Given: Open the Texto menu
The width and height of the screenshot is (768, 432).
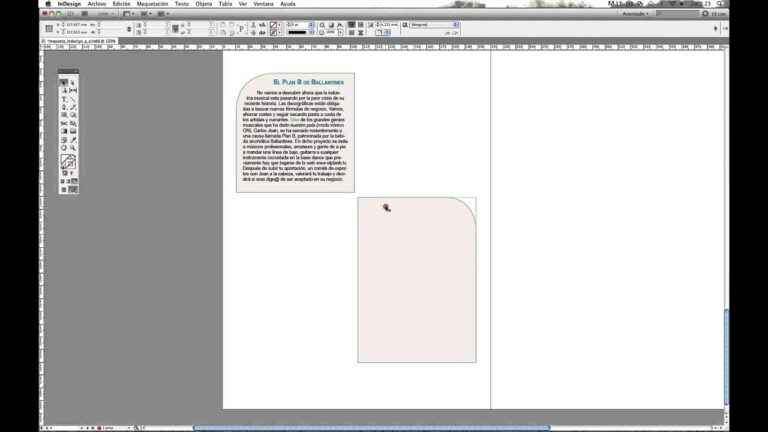Looking at the screenshot, I should click(x=182, y=4).
